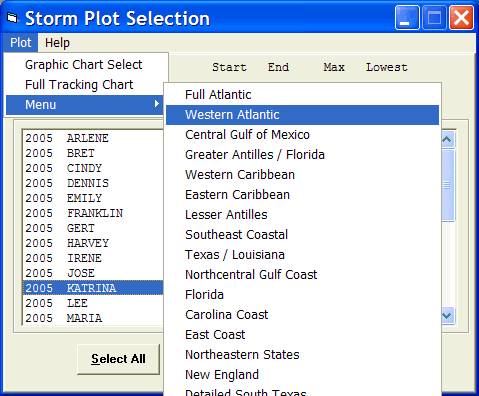Select 2005 DENNIS in storm list
The image size is (479, 396).
[93, 183]
